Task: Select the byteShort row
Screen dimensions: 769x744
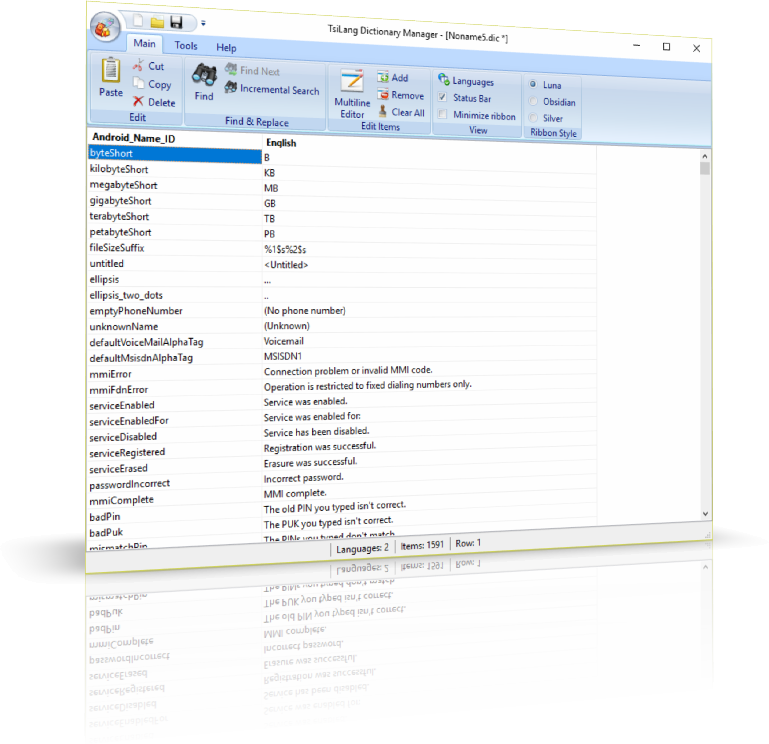Action: point(175,154)
